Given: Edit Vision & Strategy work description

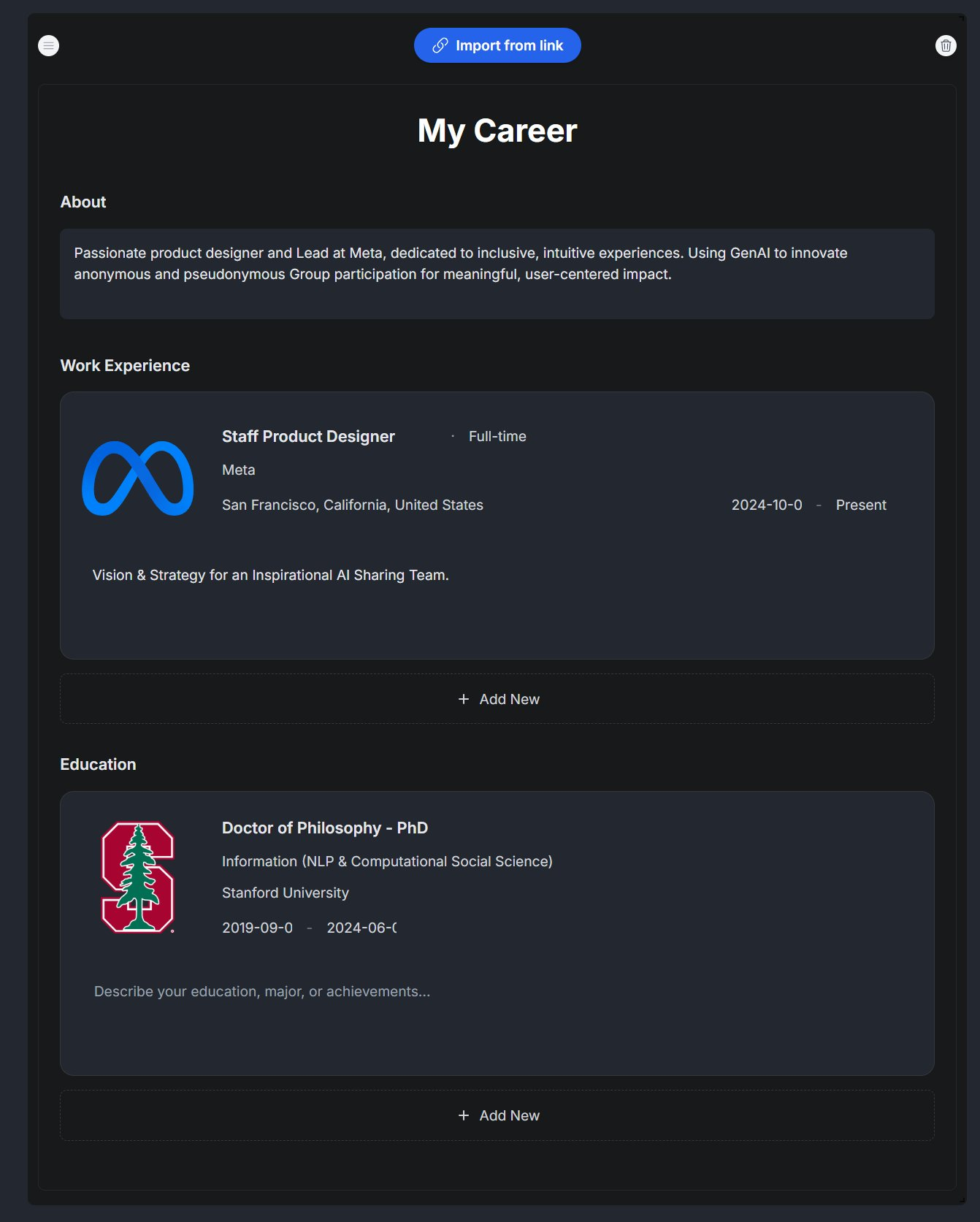Looking at the screenshot, I should pos(271,575).
